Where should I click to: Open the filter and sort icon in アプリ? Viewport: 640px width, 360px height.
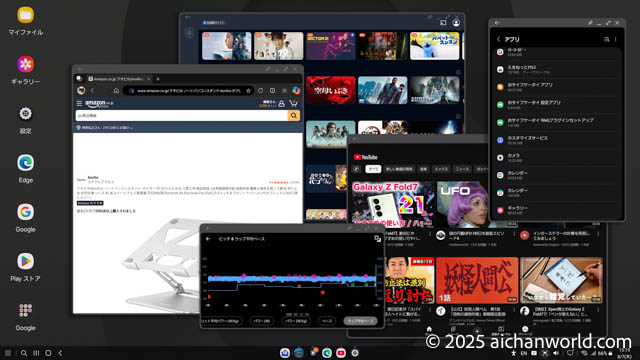click(606, 39)
